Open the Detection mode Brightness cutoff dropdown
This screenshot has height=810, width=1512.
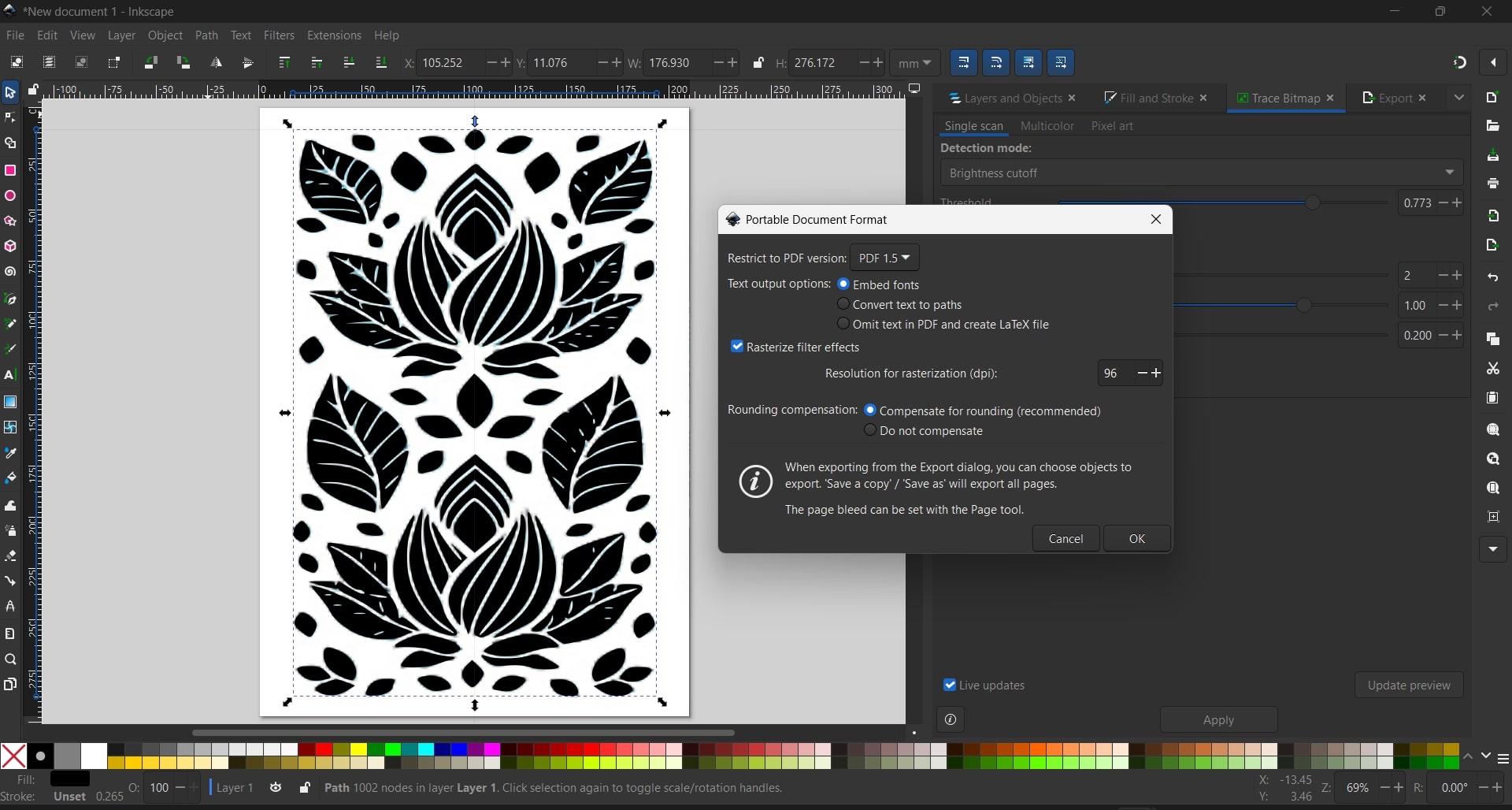[1202, 173]
